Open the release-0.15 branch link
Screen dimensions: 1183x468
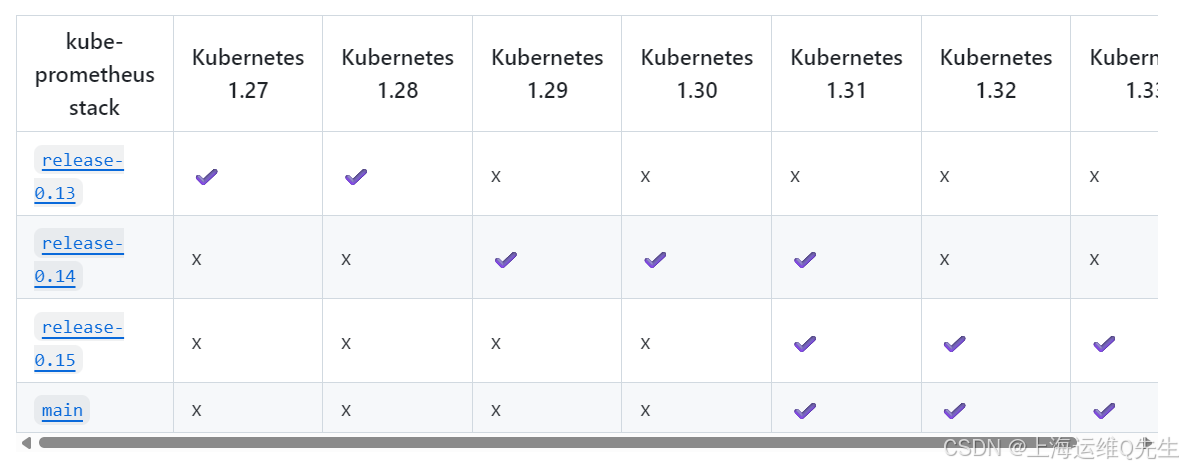(x=79, y=343)
